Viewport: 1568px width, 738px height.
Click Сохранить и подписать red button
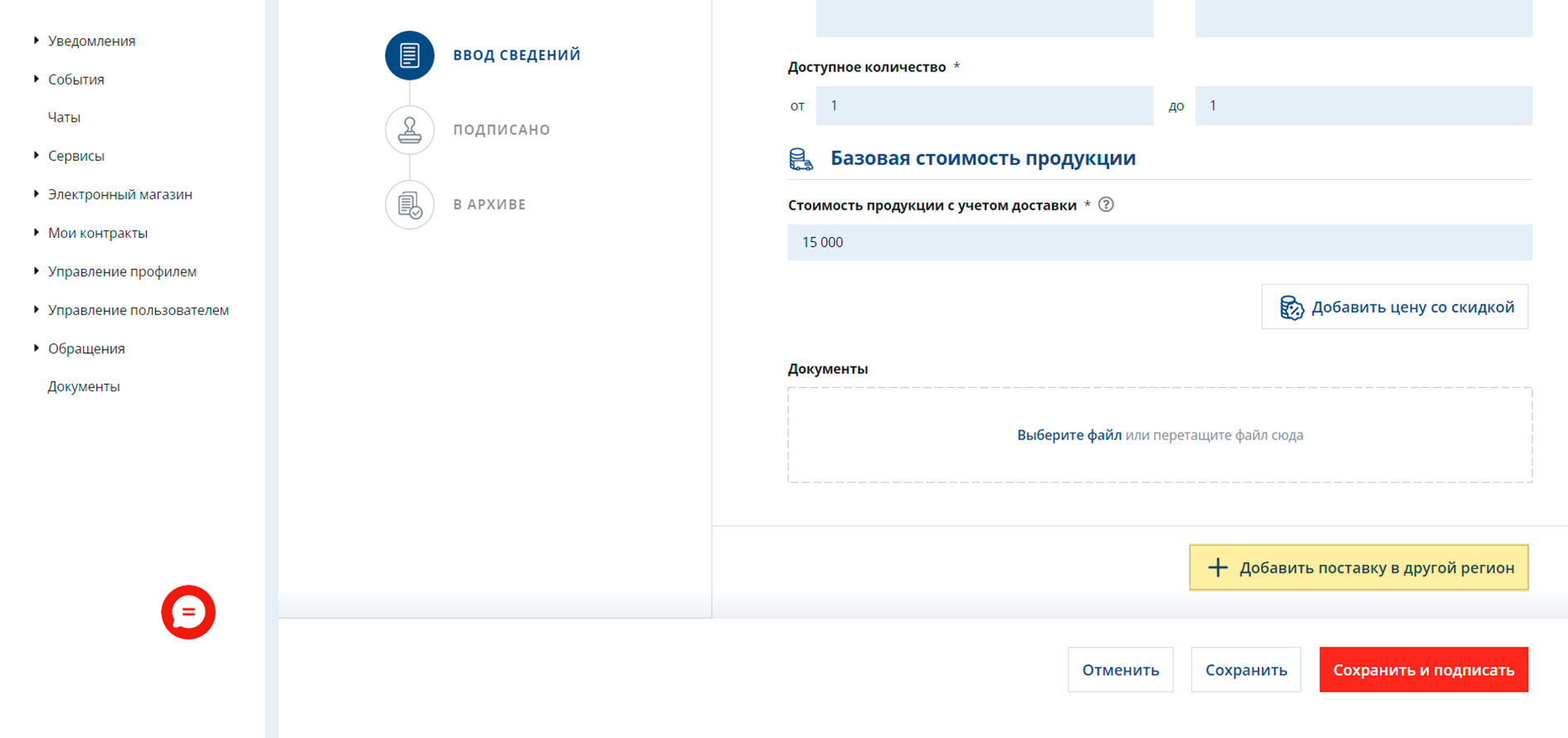(1424, 670)
